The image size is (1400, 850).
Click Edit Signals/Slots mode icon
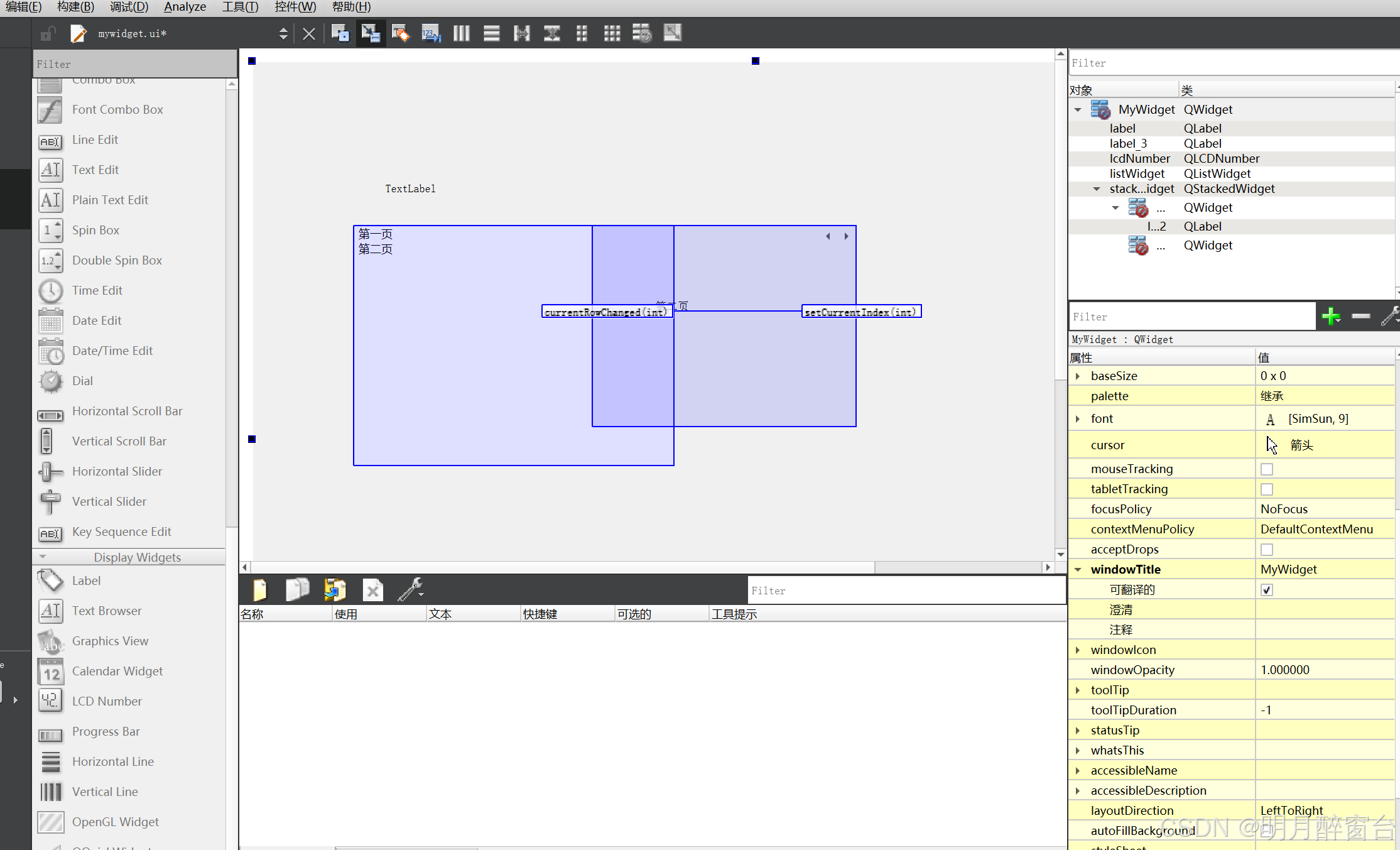[370, 33]
